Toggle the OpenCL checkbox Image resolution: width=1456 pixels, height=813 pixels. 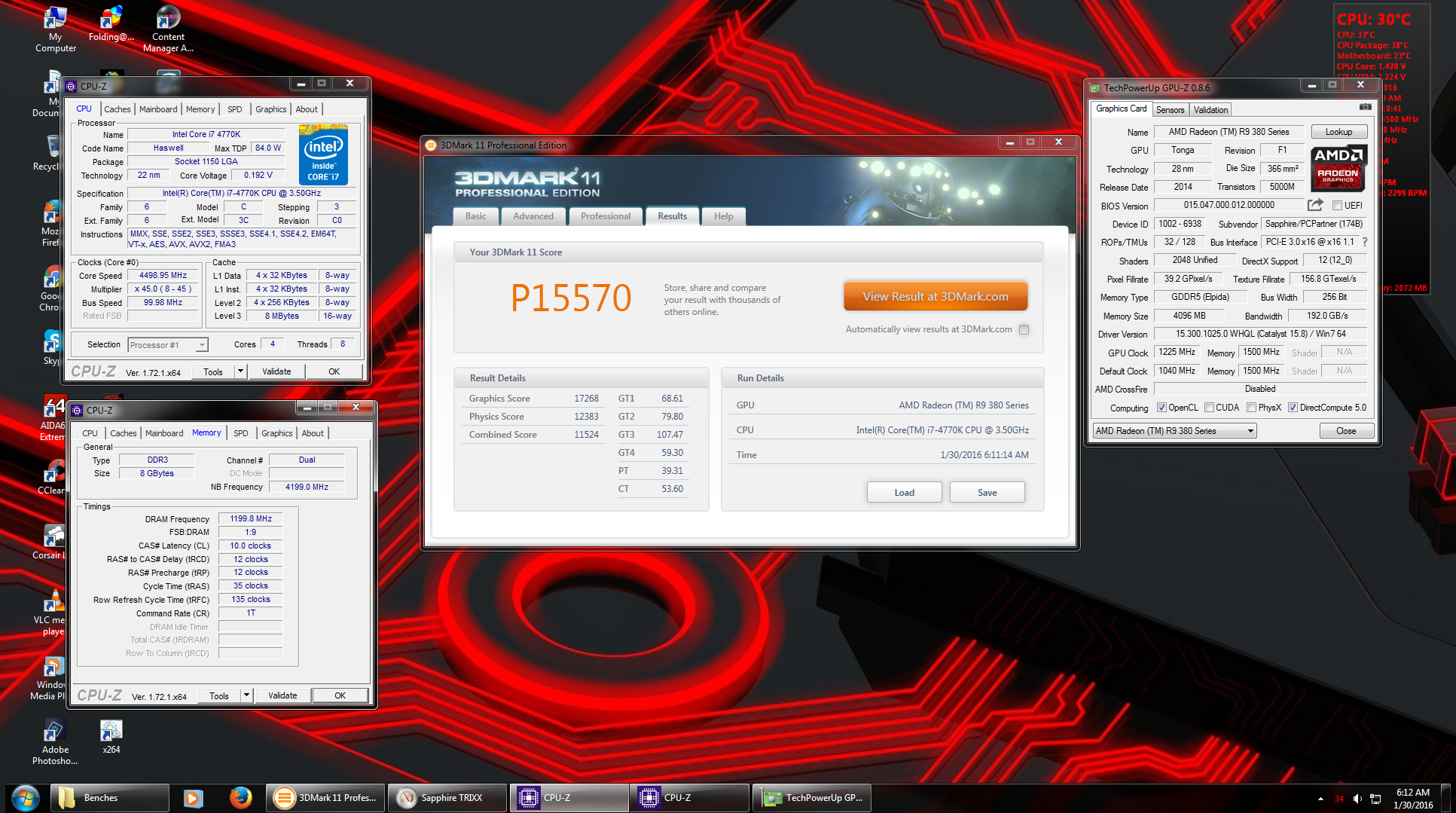(x=1161, y=408)
